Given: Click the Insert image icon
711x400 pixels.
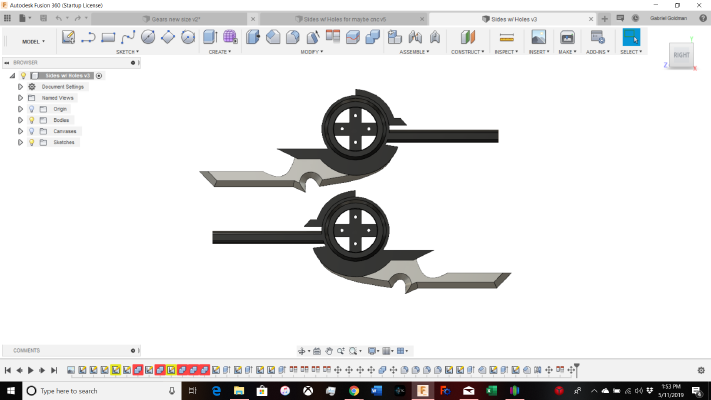Looking at the screenshot, I should coord(539,37).
